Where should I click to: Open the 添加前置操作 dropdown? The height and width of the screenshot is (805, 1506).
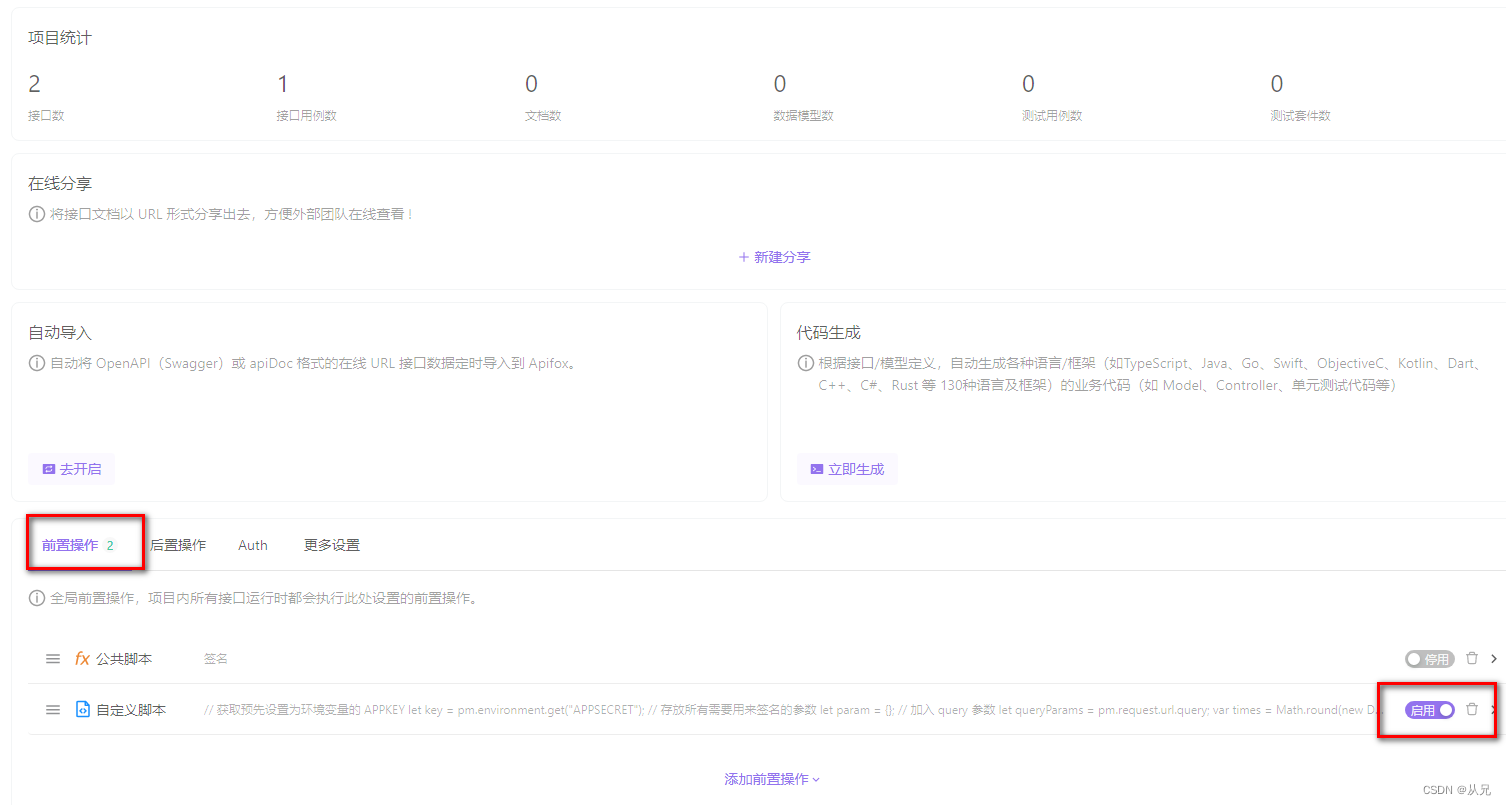point(772,779)
